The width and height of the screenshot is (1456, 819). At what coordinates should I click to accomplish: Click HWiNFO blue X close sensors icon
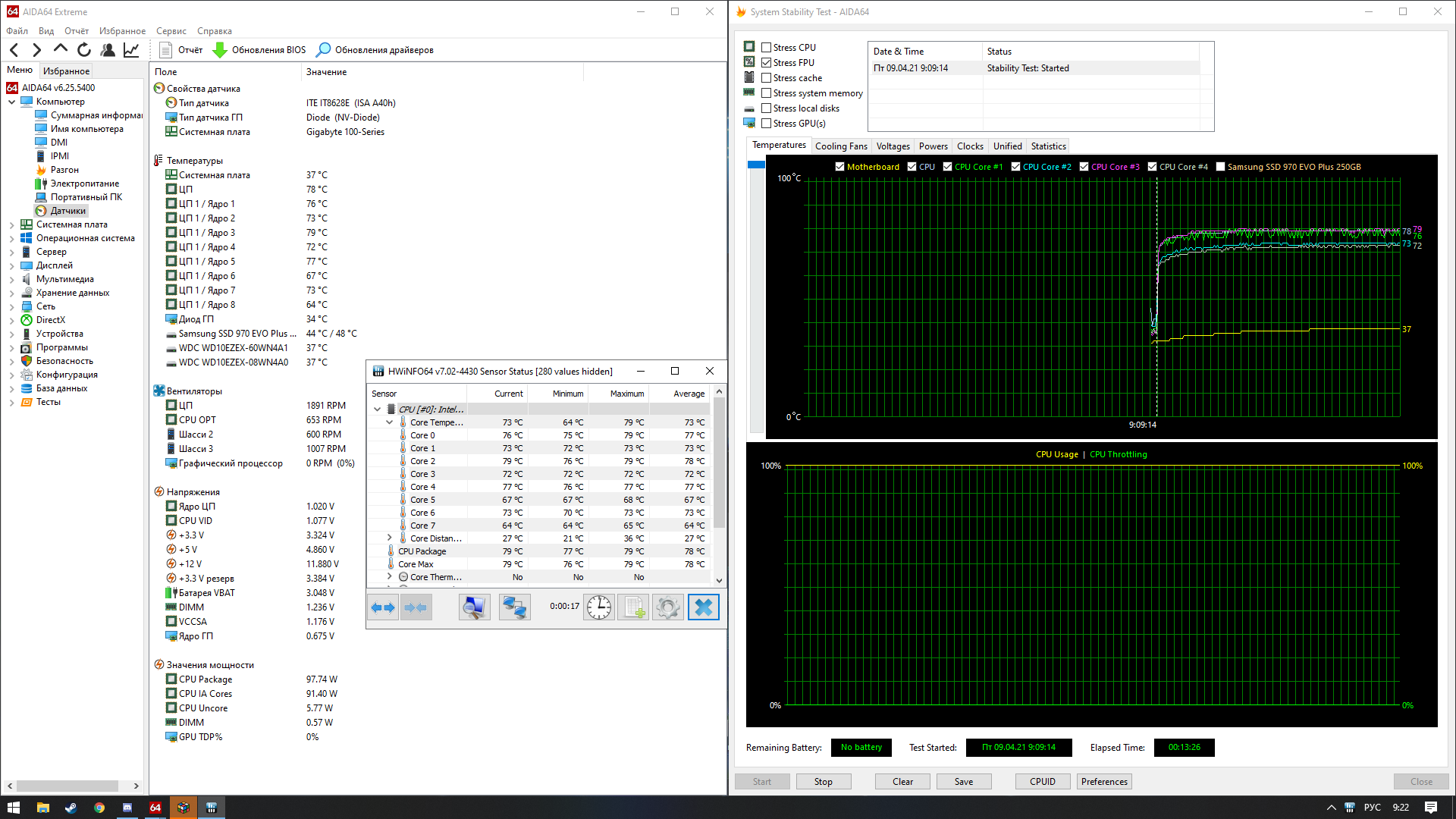(x=703, y=607)
